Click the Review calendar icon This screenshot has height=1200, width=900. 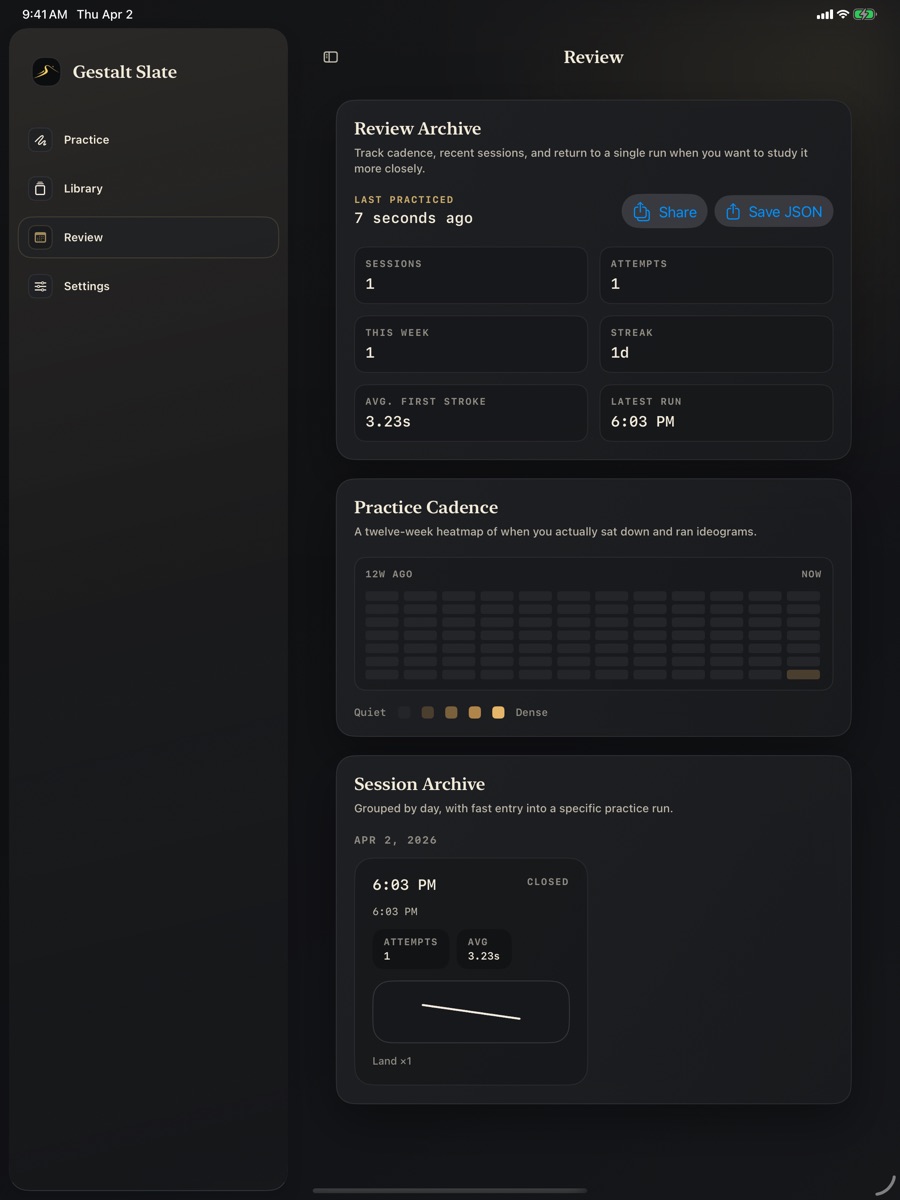[x=41, y=237]
